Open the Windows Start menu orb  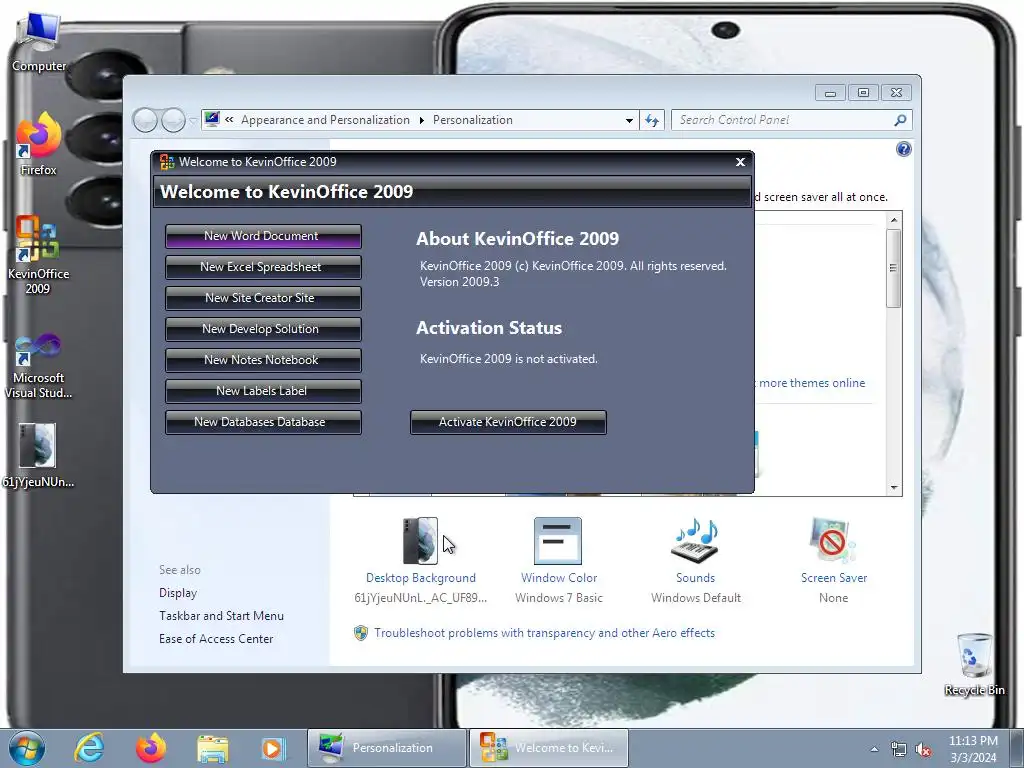click(27, 748)
